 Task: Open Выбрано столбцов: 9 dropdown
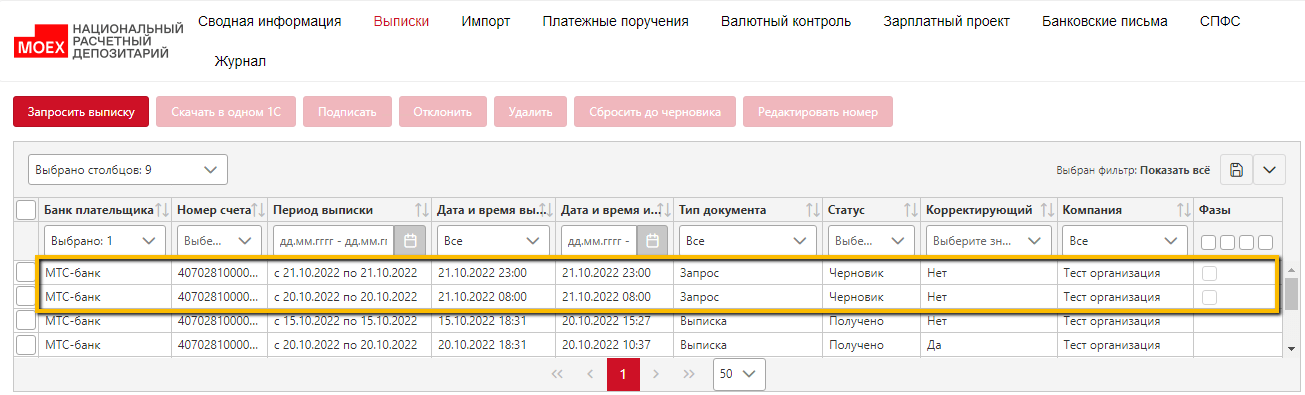click(x=128, y=170)
